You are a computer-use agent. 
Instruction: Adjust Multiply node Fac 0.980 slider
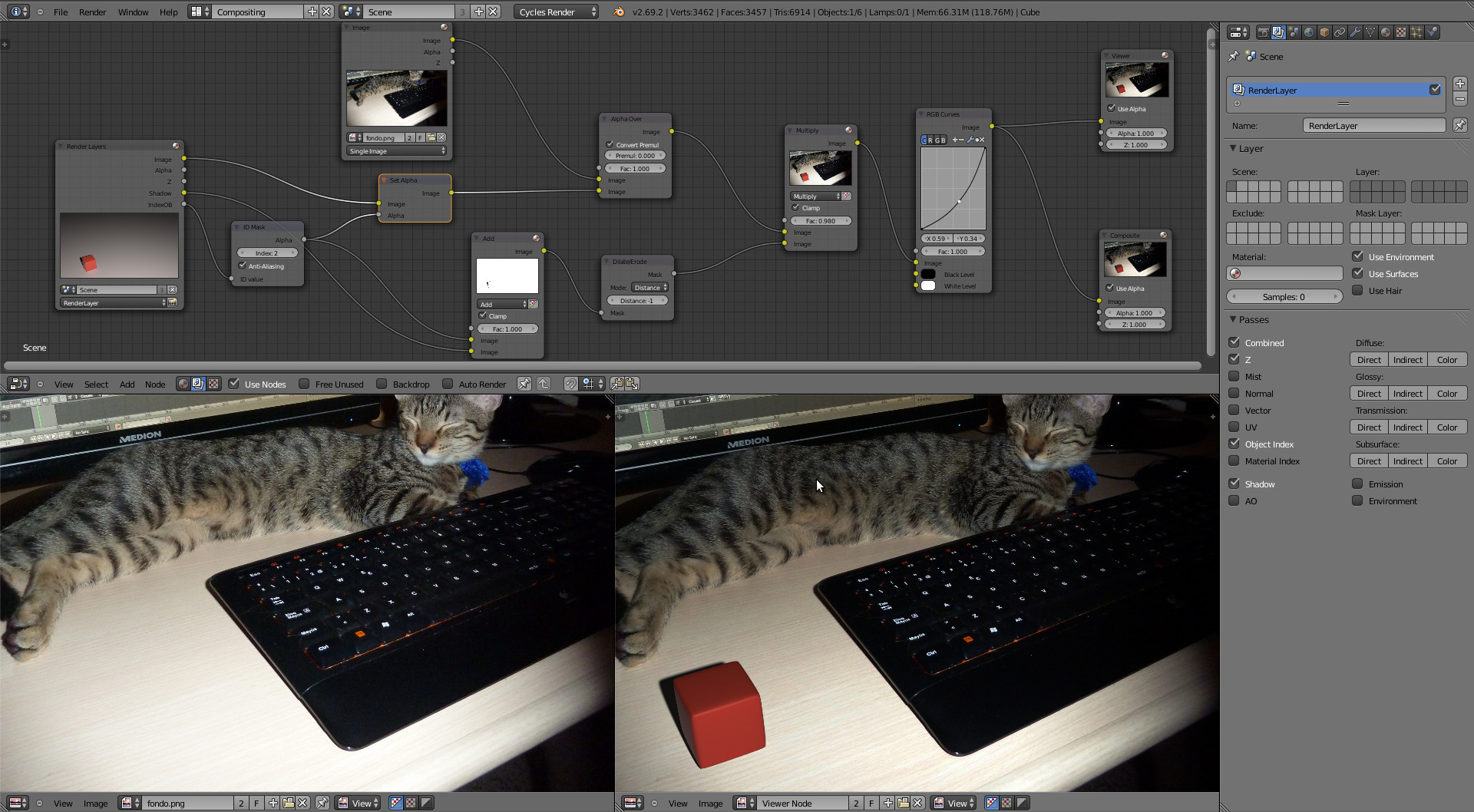tap(821, 221)
